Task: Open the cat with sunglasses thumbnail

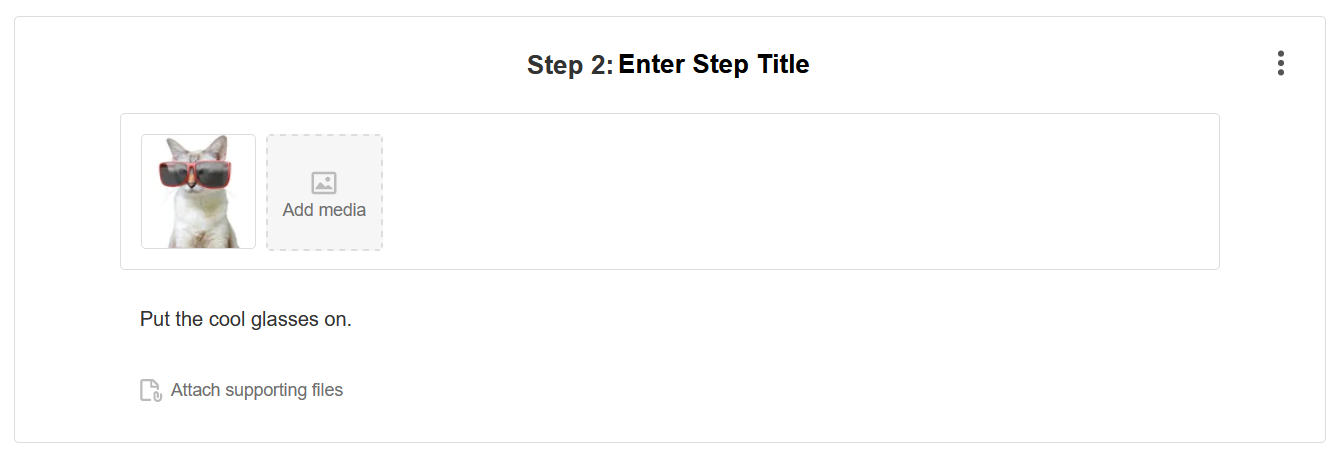Action: pyautogui.click(x=198, y=191)
